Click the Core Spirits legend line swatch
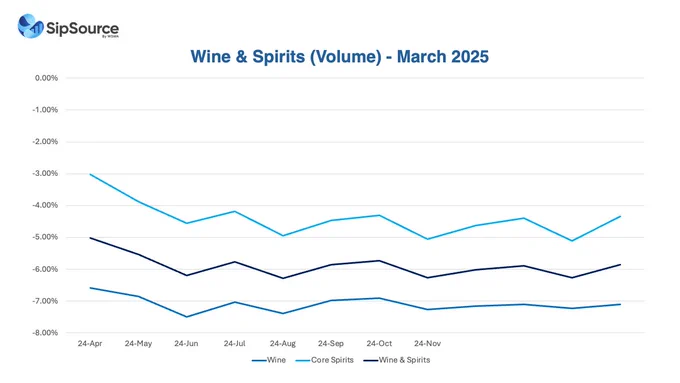 click(303, 360)
